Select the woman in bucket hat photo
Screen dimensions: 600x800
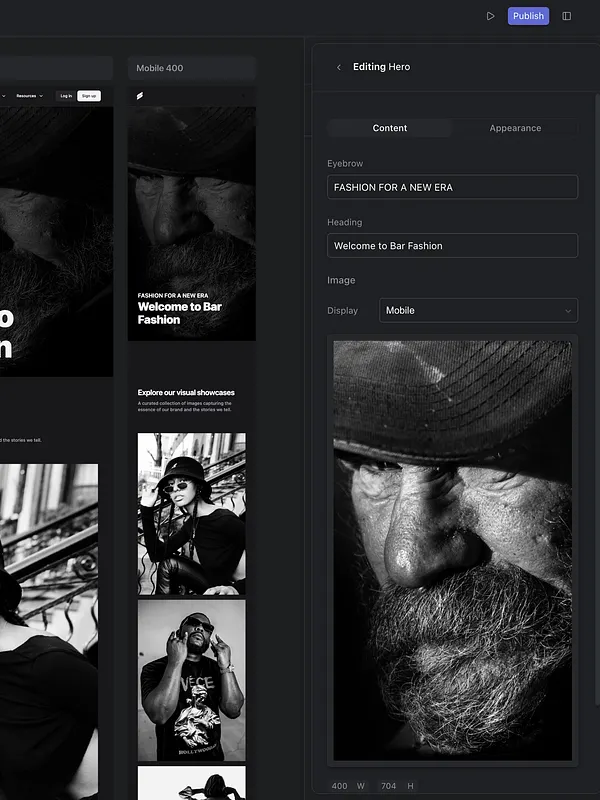coord(191,514)
